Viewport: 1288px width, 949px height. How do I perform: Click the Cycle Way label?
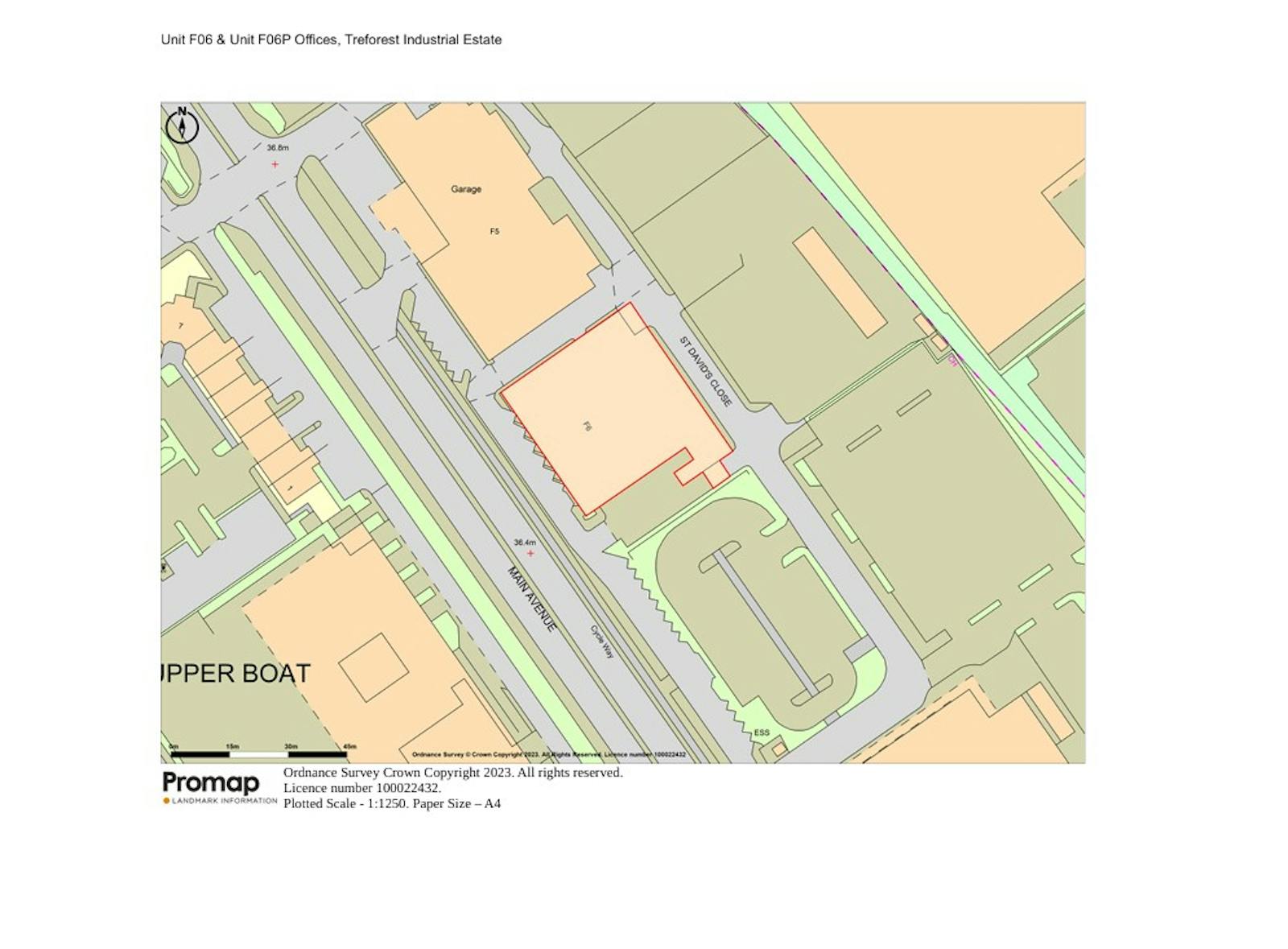click(601, 642)
